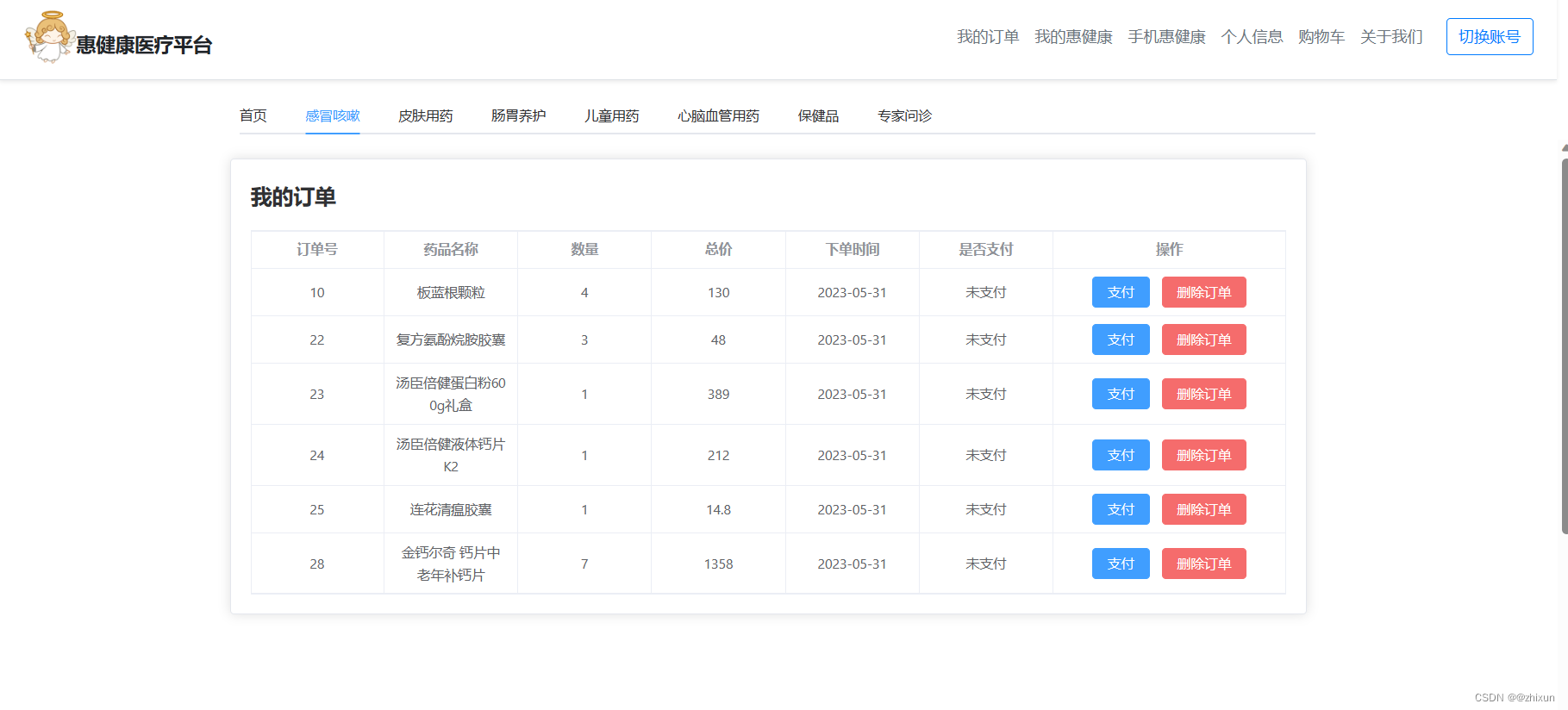Click the total price 1358 cell
This screenshot has width=1568, height=710.
pos(718,564)
